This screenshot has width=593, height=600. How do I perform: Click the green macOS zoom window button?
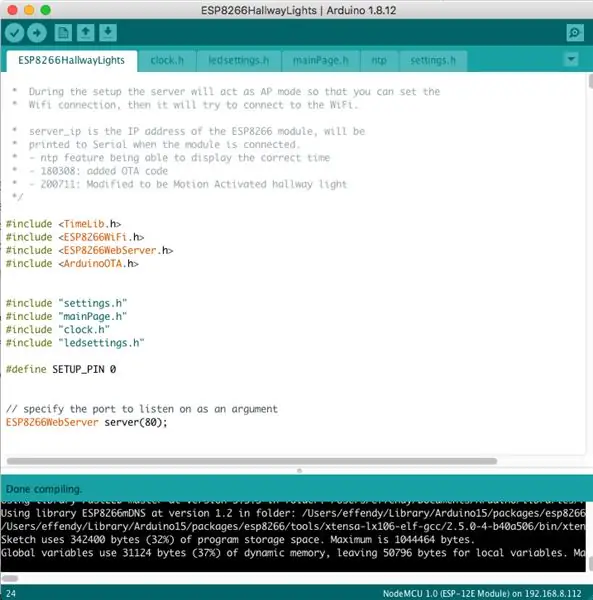[46, 10]
